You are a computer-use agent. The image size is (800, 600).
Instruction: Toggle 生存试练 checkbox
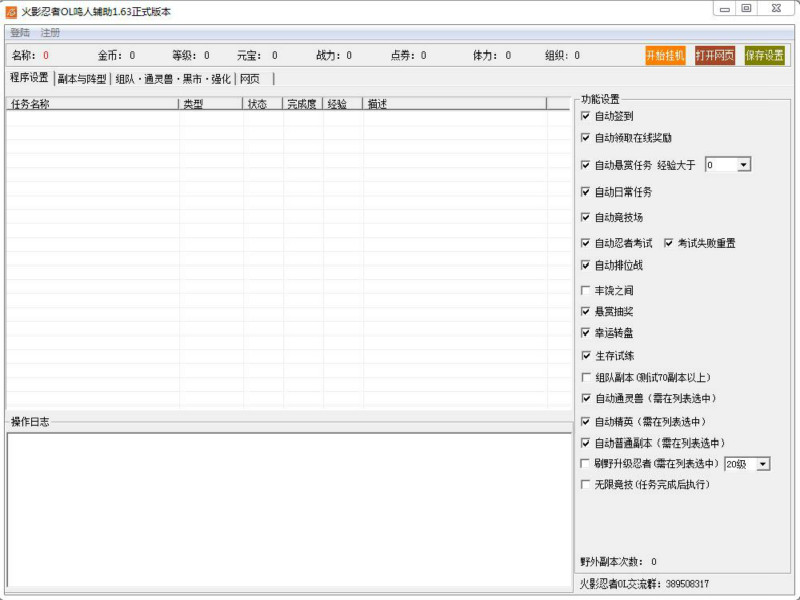tap(586, 356)
